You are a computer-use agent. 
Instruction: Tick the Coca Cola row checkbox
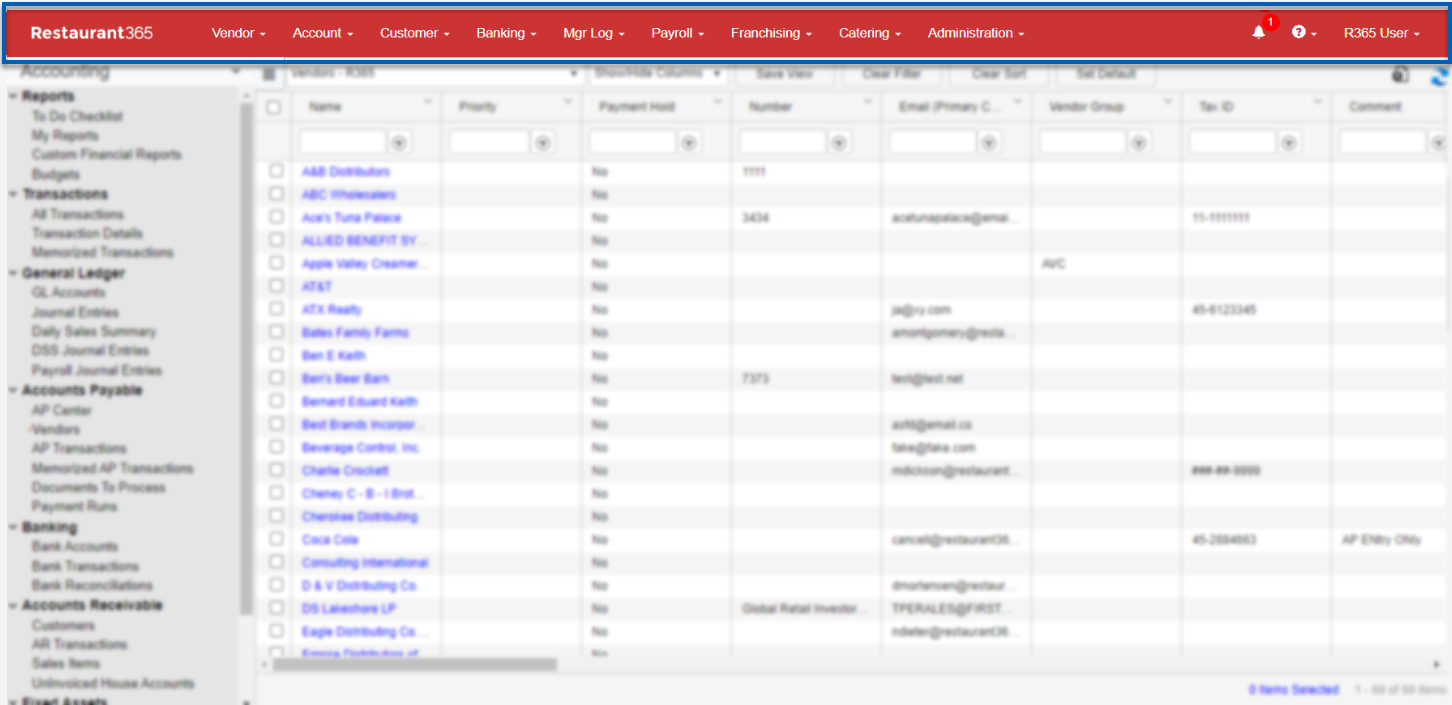276,540
